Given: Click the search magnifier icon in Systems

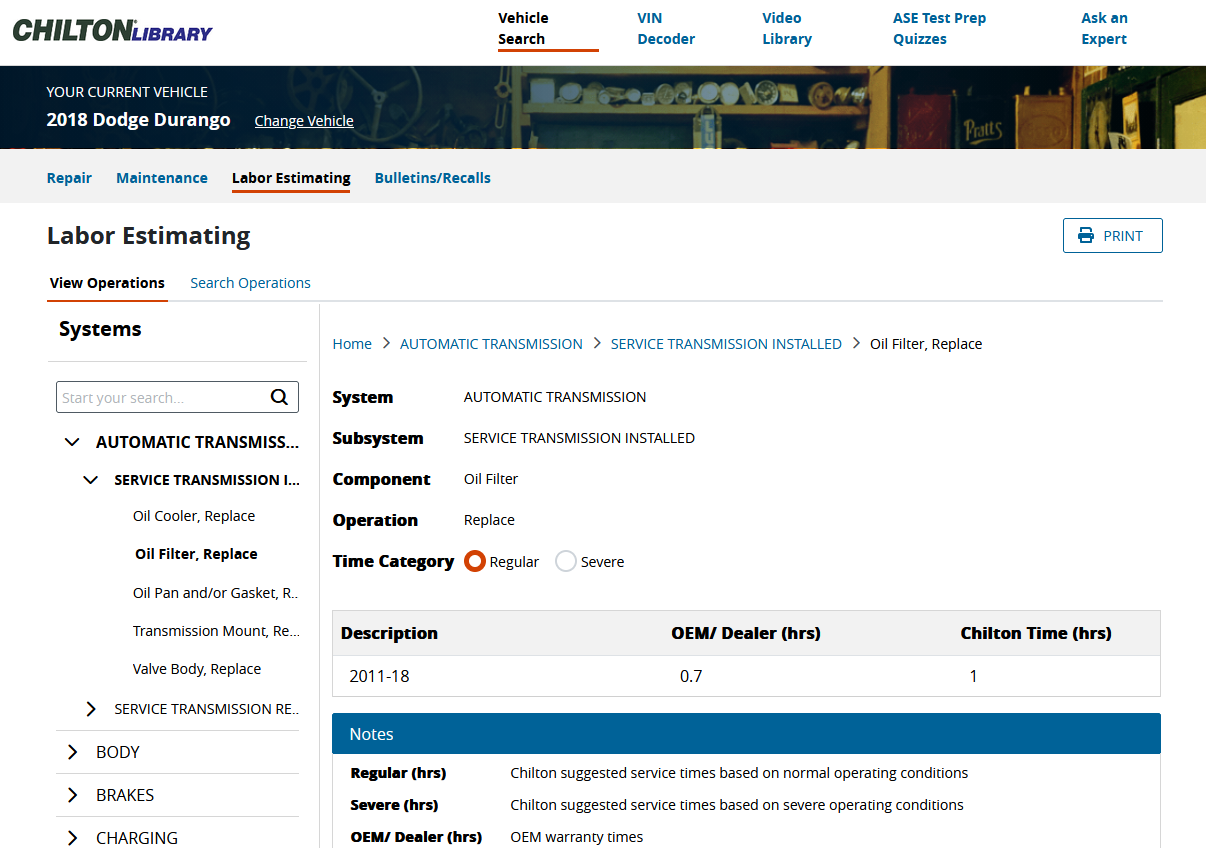Looking at the screenshot, I should (x=279, y=397).
